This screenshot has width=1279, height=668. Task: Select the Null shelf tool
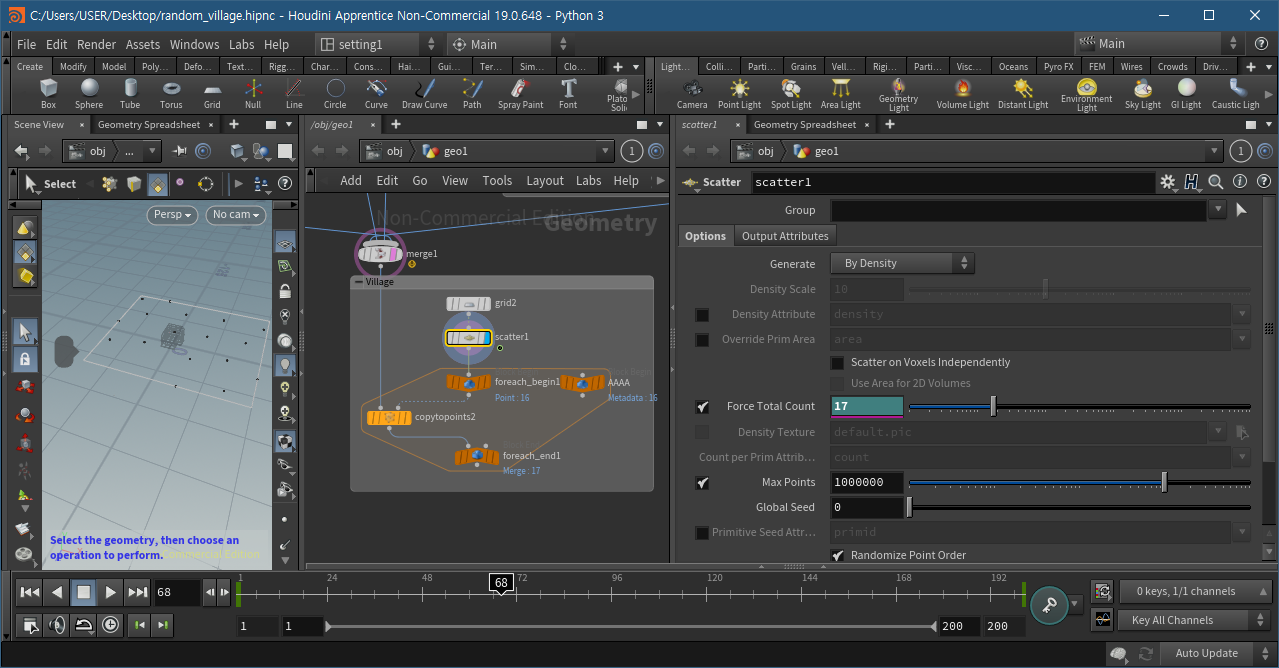pos(253,94)
